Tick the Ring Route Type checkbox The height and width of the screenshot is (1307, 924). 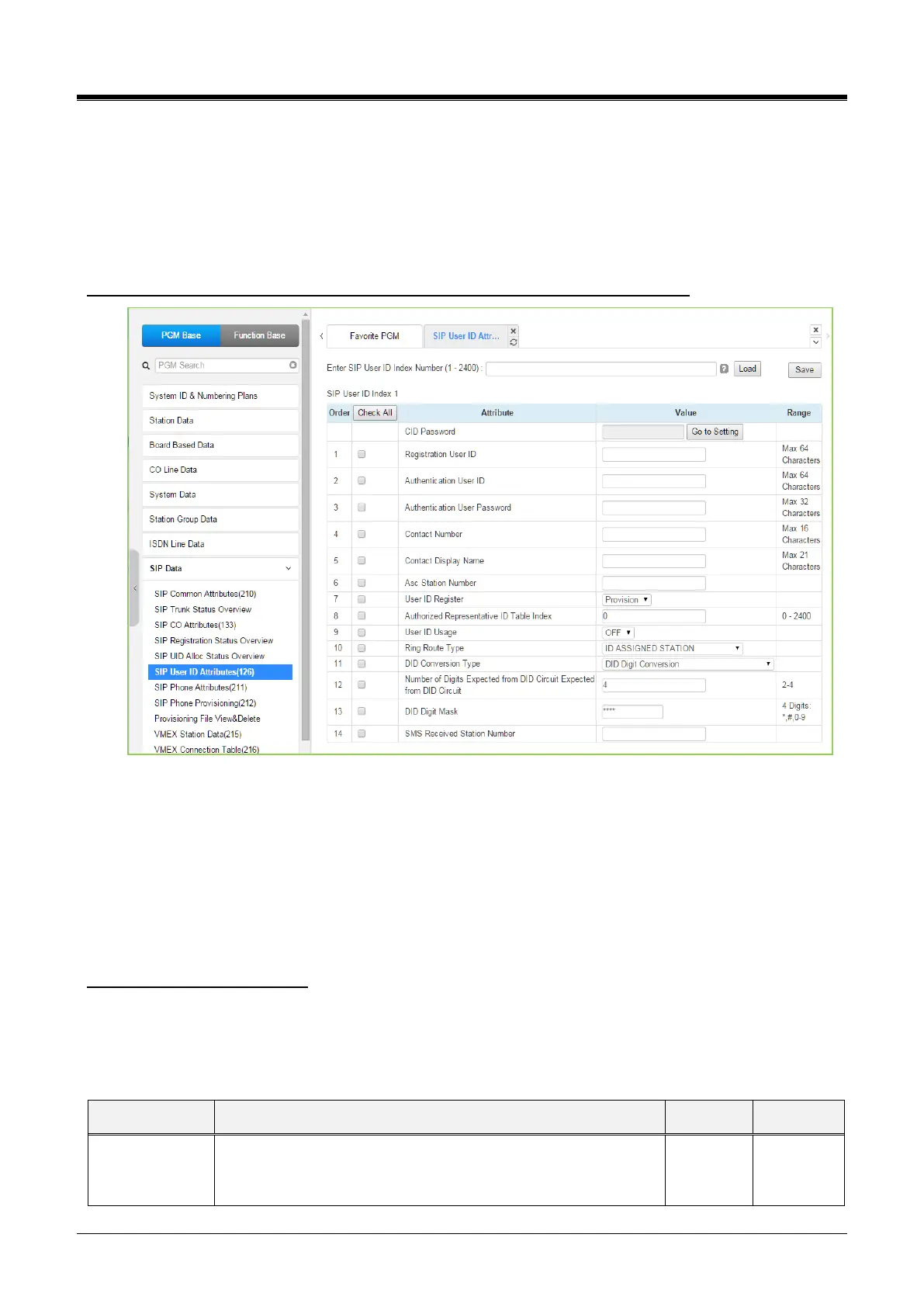pos(362,648)
